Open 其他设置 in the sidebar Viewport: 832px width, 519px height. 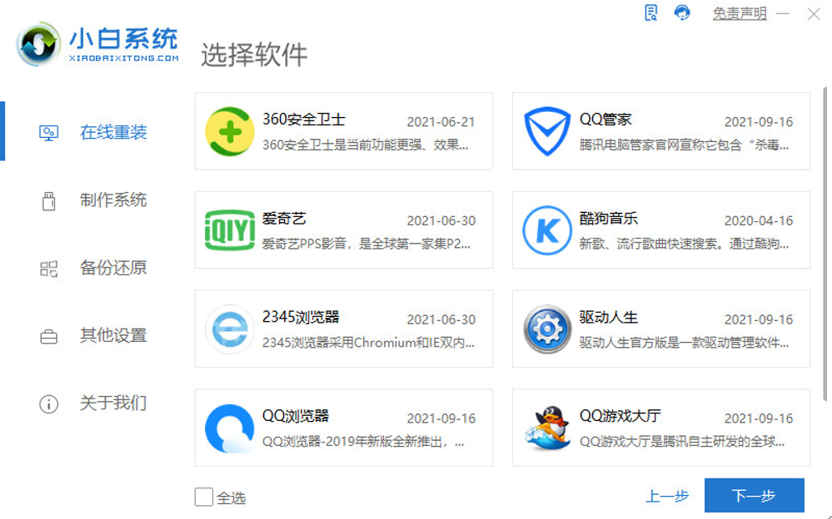pos(93,335)
